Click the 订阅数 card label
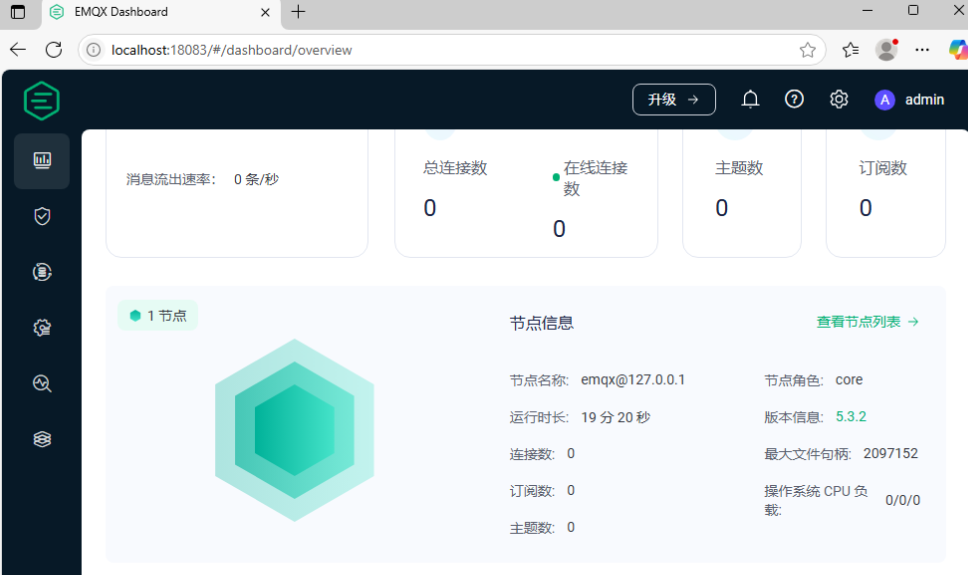968x575 pixels. point(883,168)
